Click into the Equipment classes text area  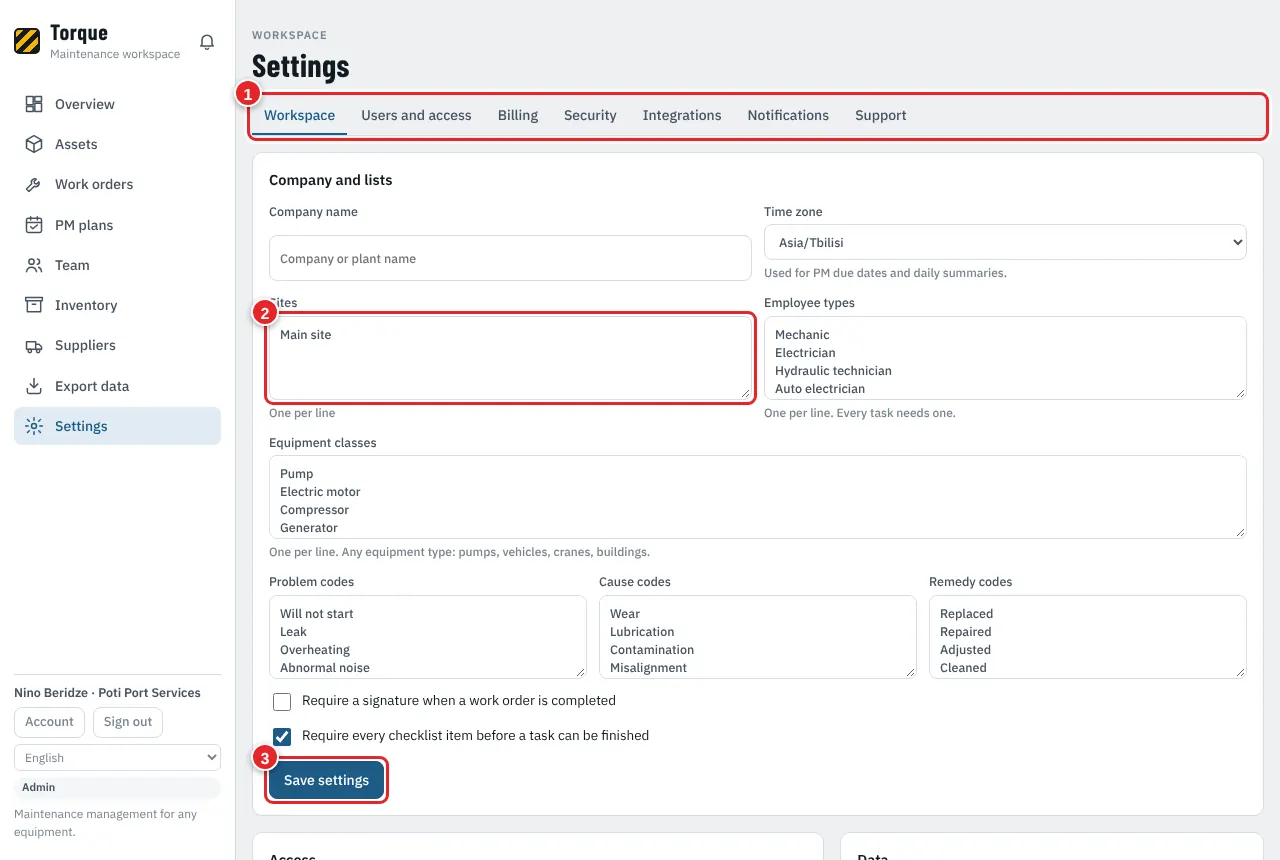click(758, 497)
